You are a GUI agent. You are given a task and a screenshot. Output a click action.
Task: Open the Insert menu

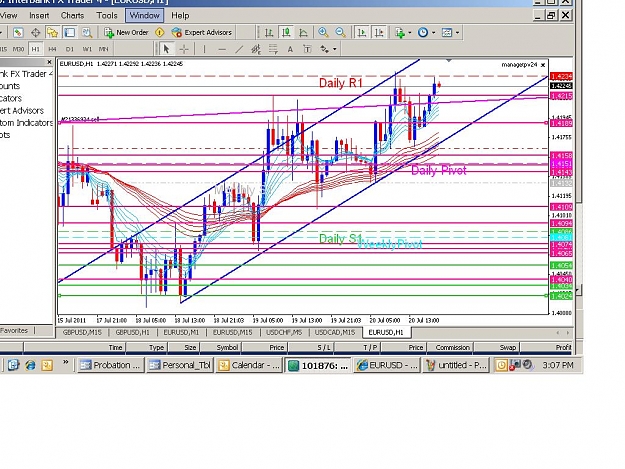(39, 16)
